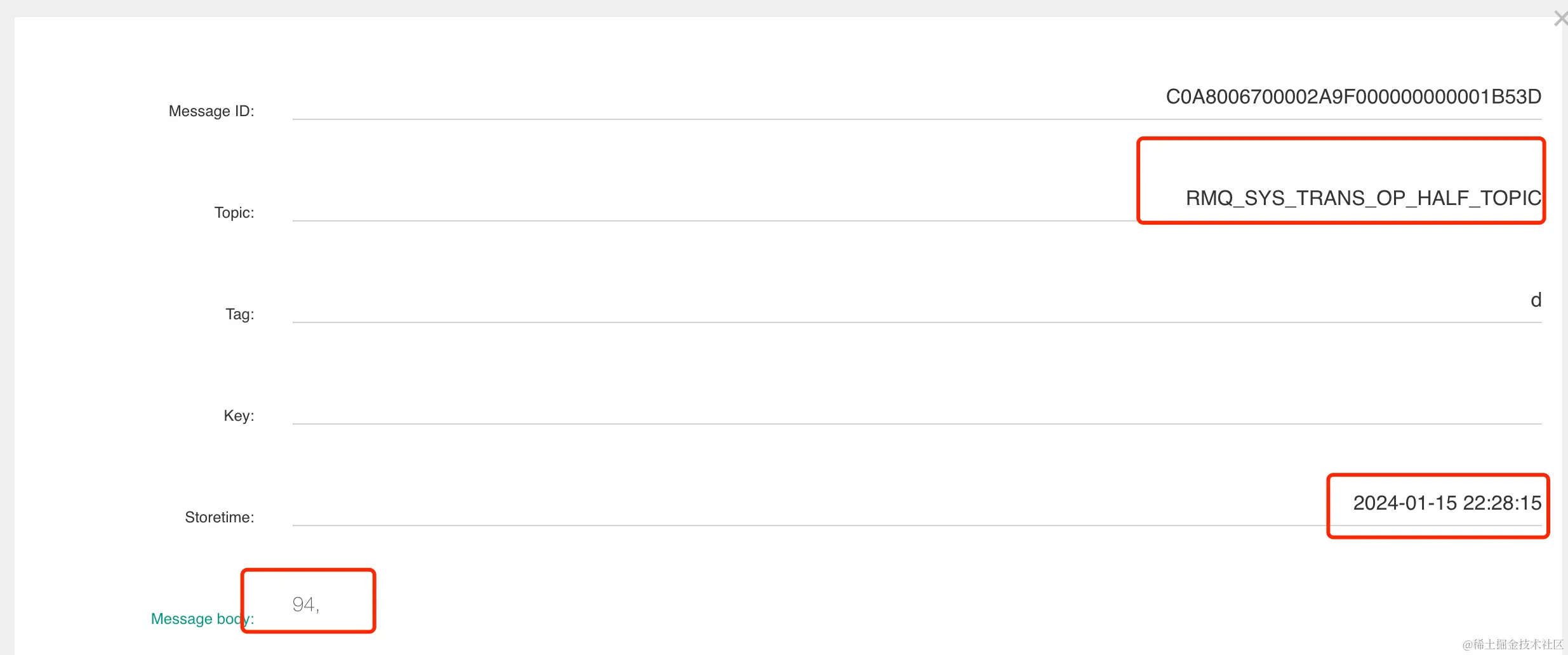Screen dimensions: 1568x655
Task: Close the message detail dialog
Action: (1560, 19)
